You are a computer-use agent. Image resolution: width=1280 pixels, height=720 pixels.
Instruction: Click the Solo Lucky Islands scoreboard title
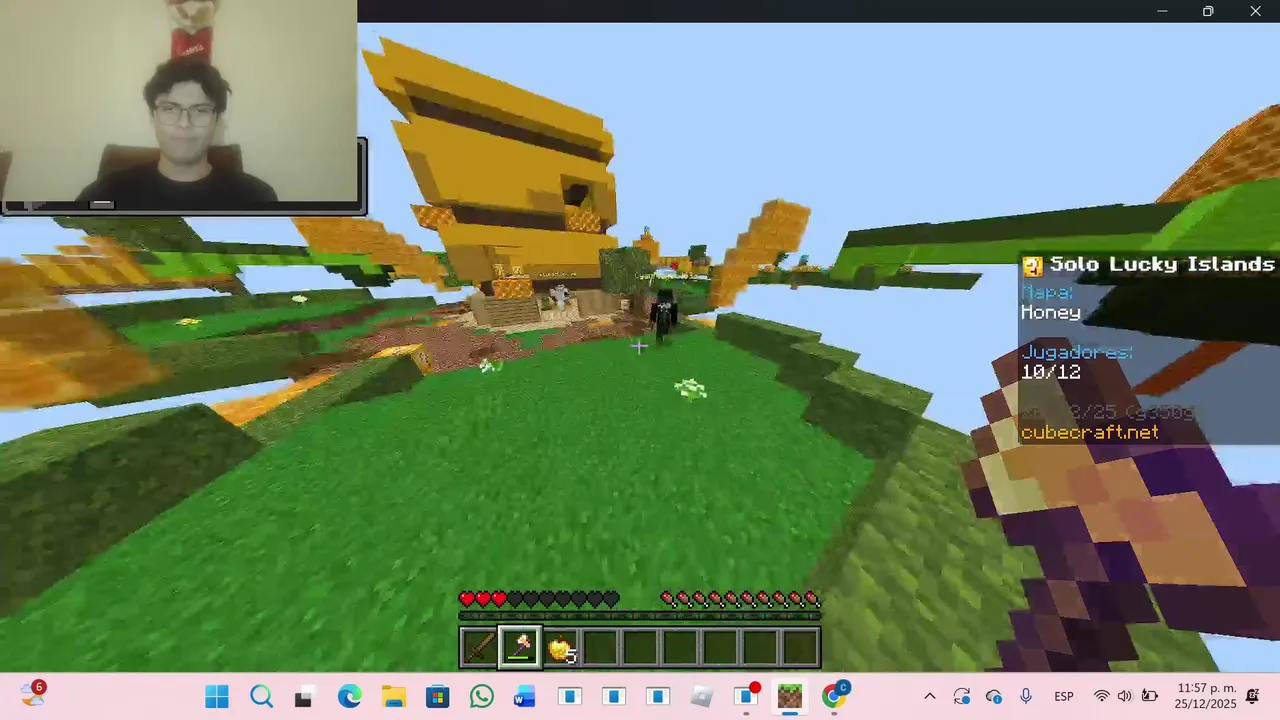(1161, 264)
